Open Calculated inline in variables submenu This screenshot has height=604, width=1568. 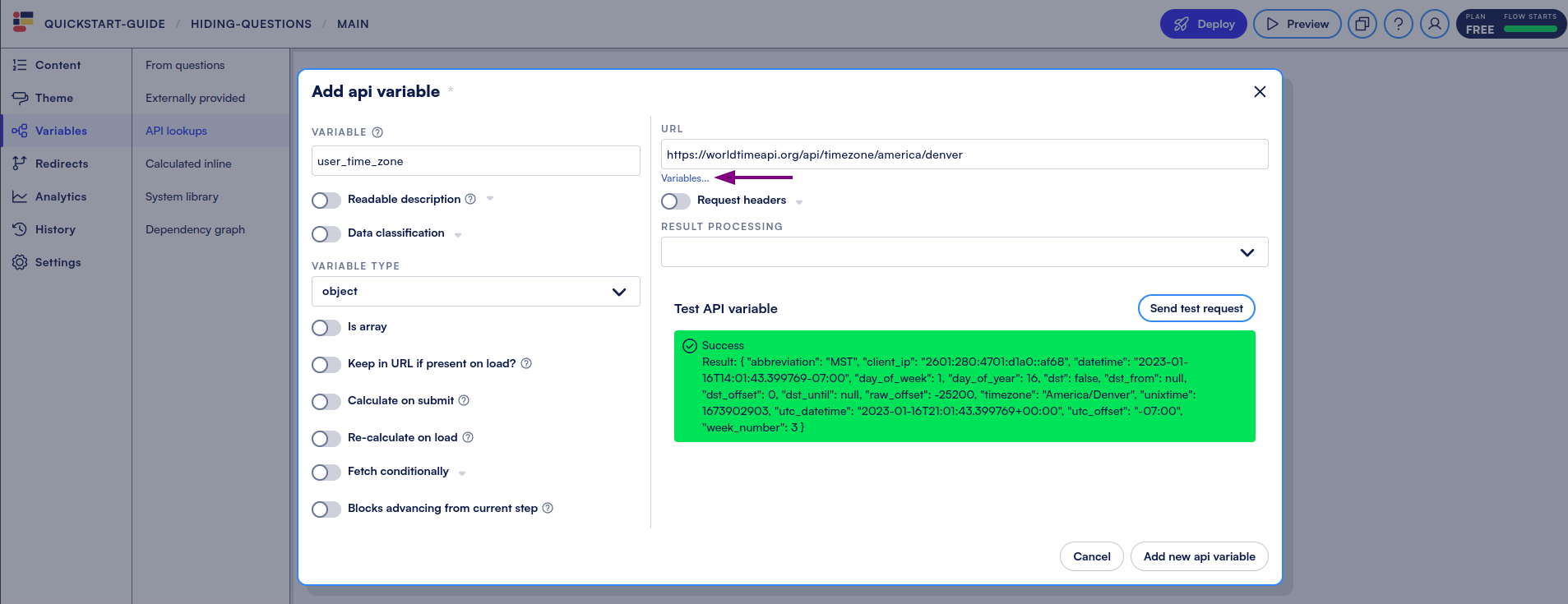(188, 164)
